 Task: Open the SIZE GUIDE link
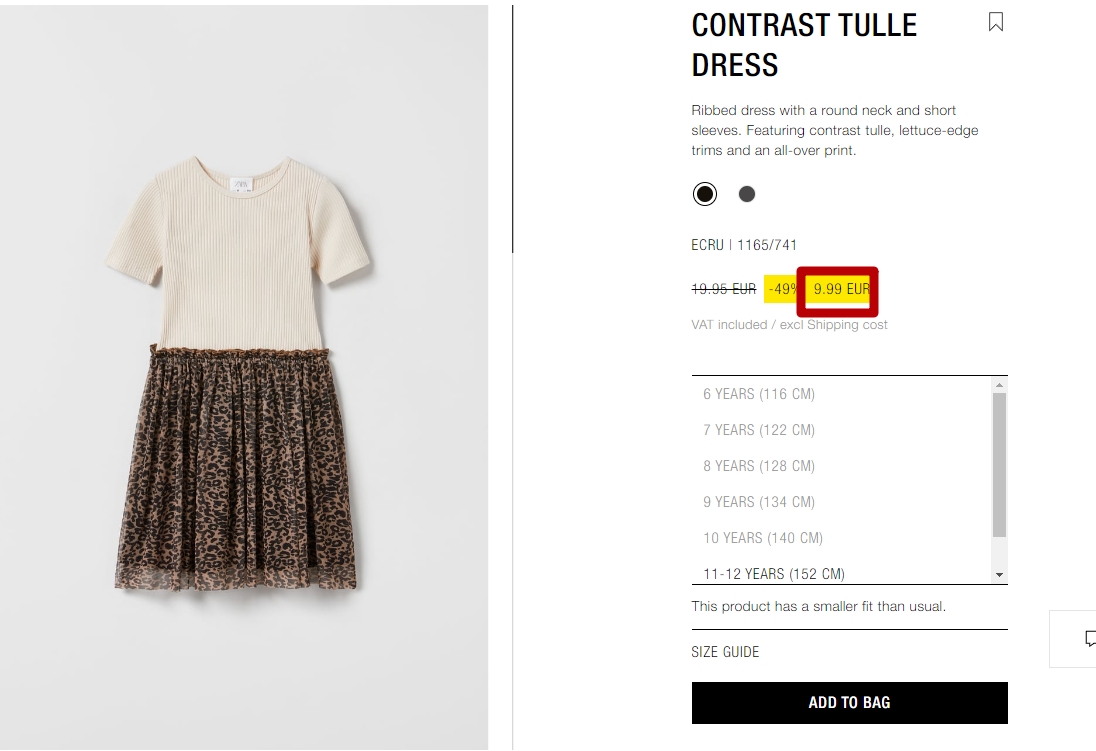pyautogui.click(x=725, y=652)
